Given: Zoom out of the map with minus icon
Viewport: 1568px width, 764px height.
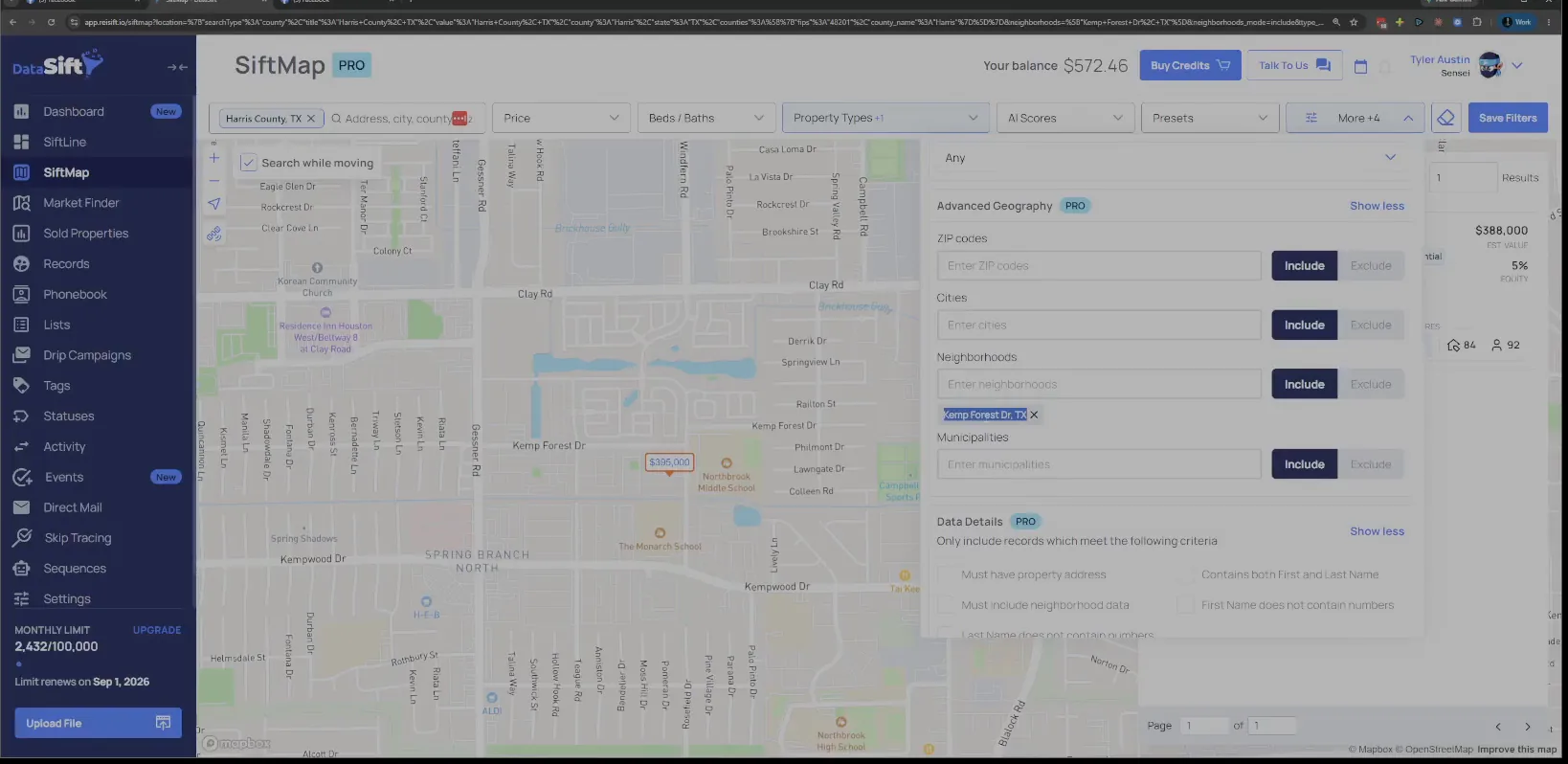Looking at the screenshot, I should coord(214,180).
